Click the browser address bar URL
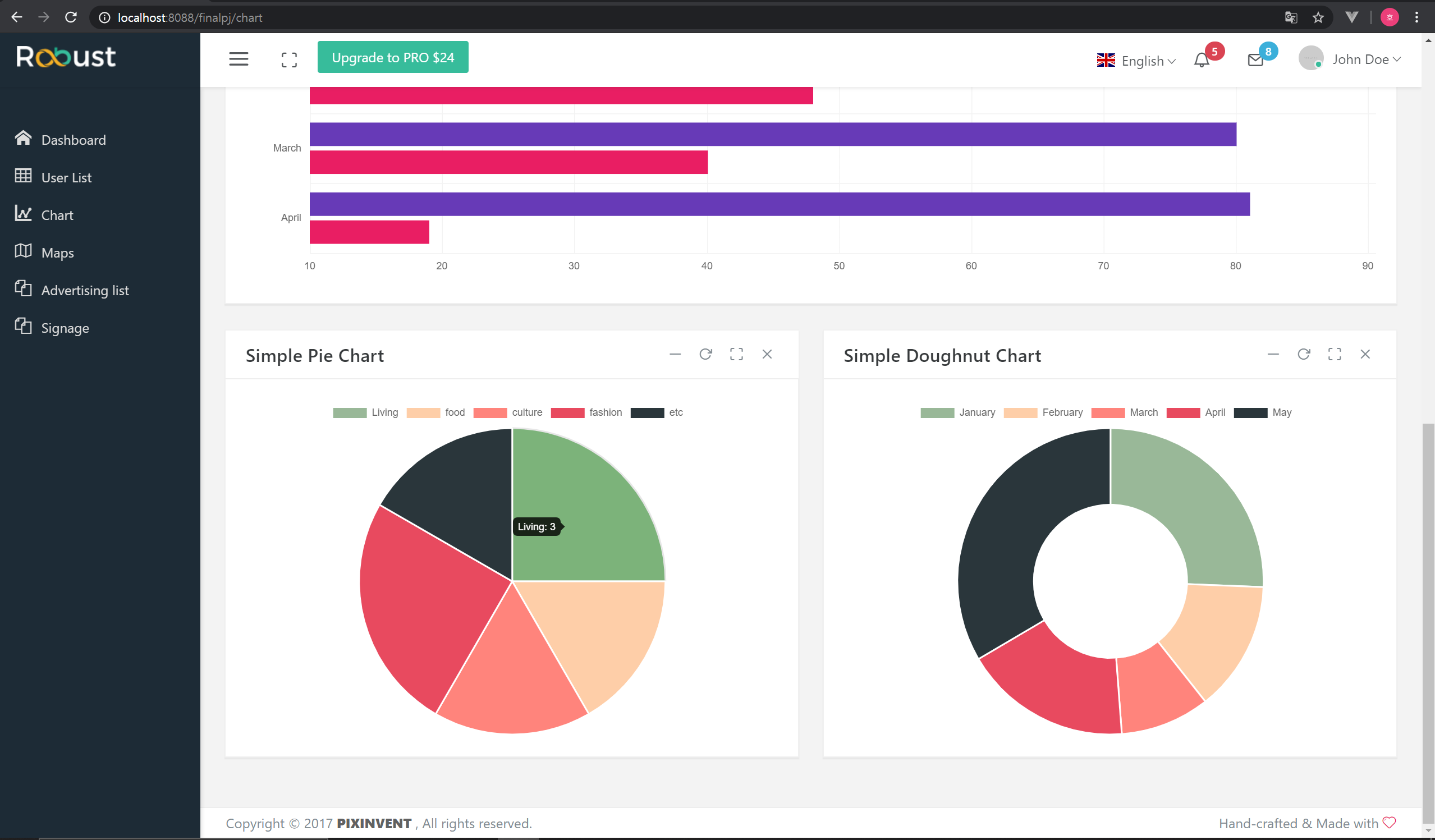This screenshot has width=1435, height=840. [190, 17]
